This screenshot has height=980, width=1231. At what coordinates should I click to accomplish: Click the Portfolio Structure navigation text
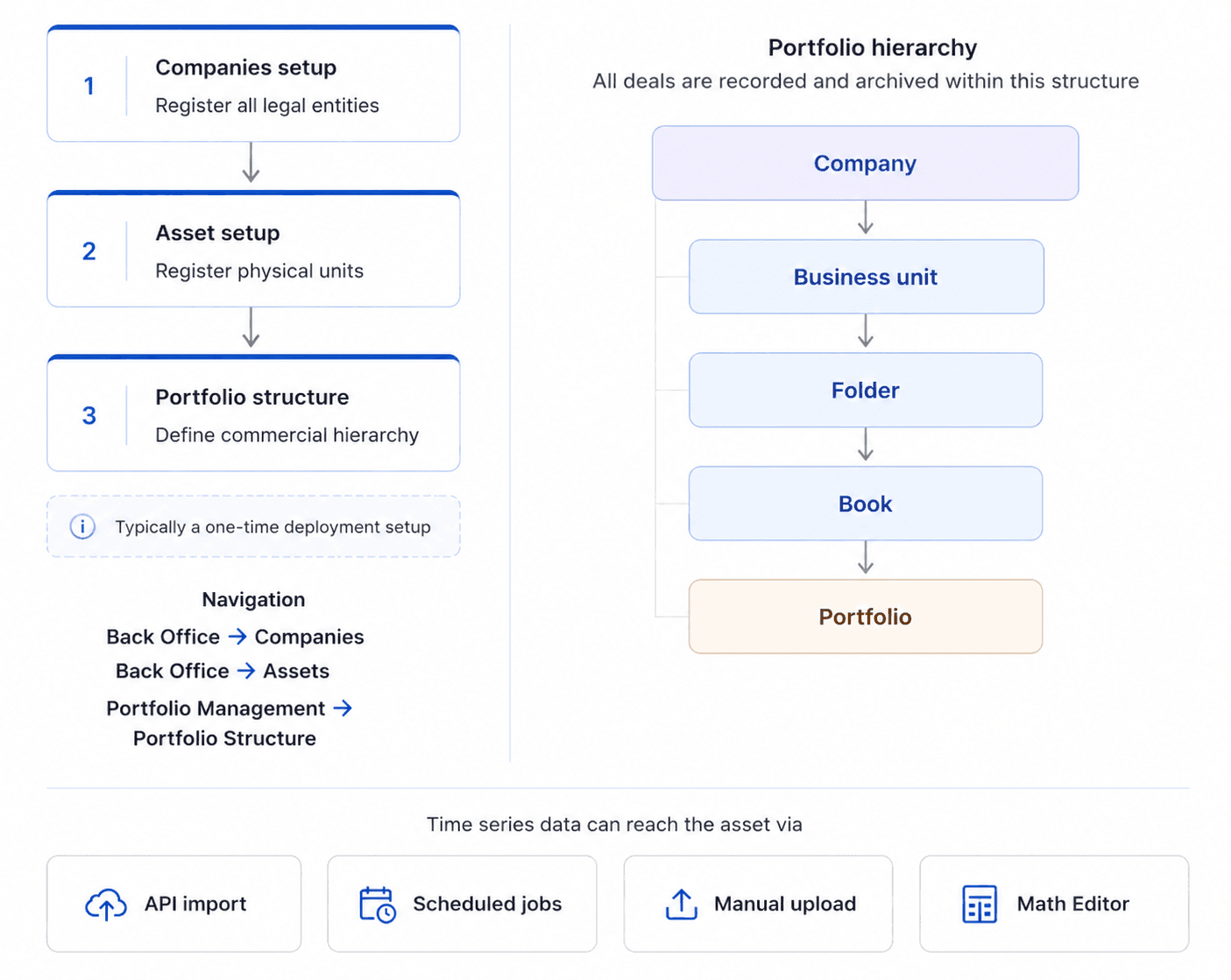point(224,738)
